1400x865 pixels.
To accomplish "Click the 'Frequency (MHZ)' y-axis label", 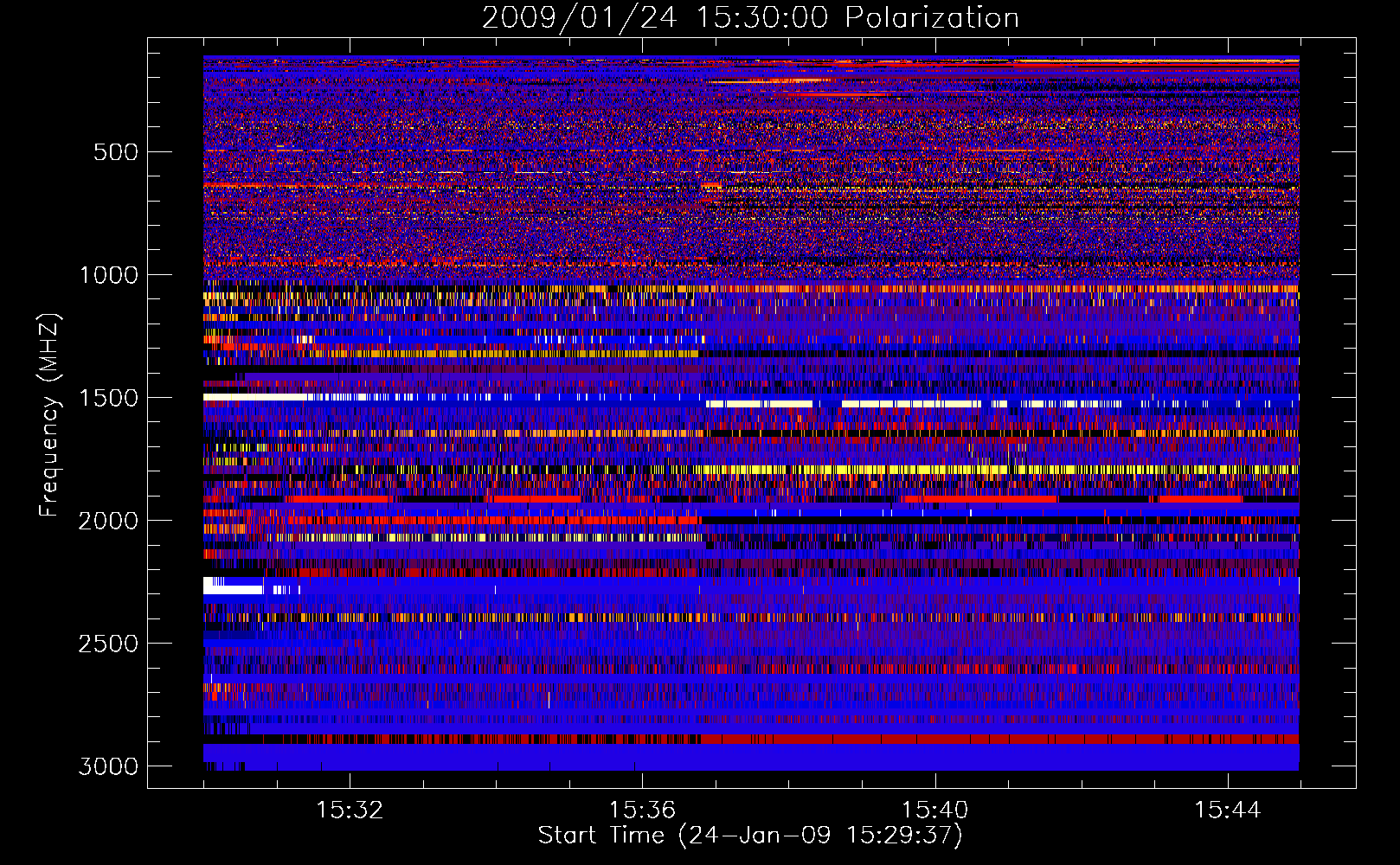I will [x=49, y=415].
